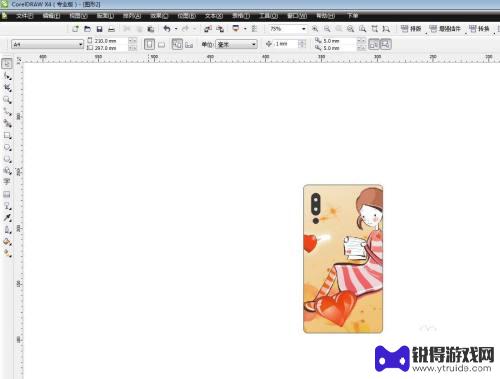Click the Zoom To Page icon

click(362, 29)
